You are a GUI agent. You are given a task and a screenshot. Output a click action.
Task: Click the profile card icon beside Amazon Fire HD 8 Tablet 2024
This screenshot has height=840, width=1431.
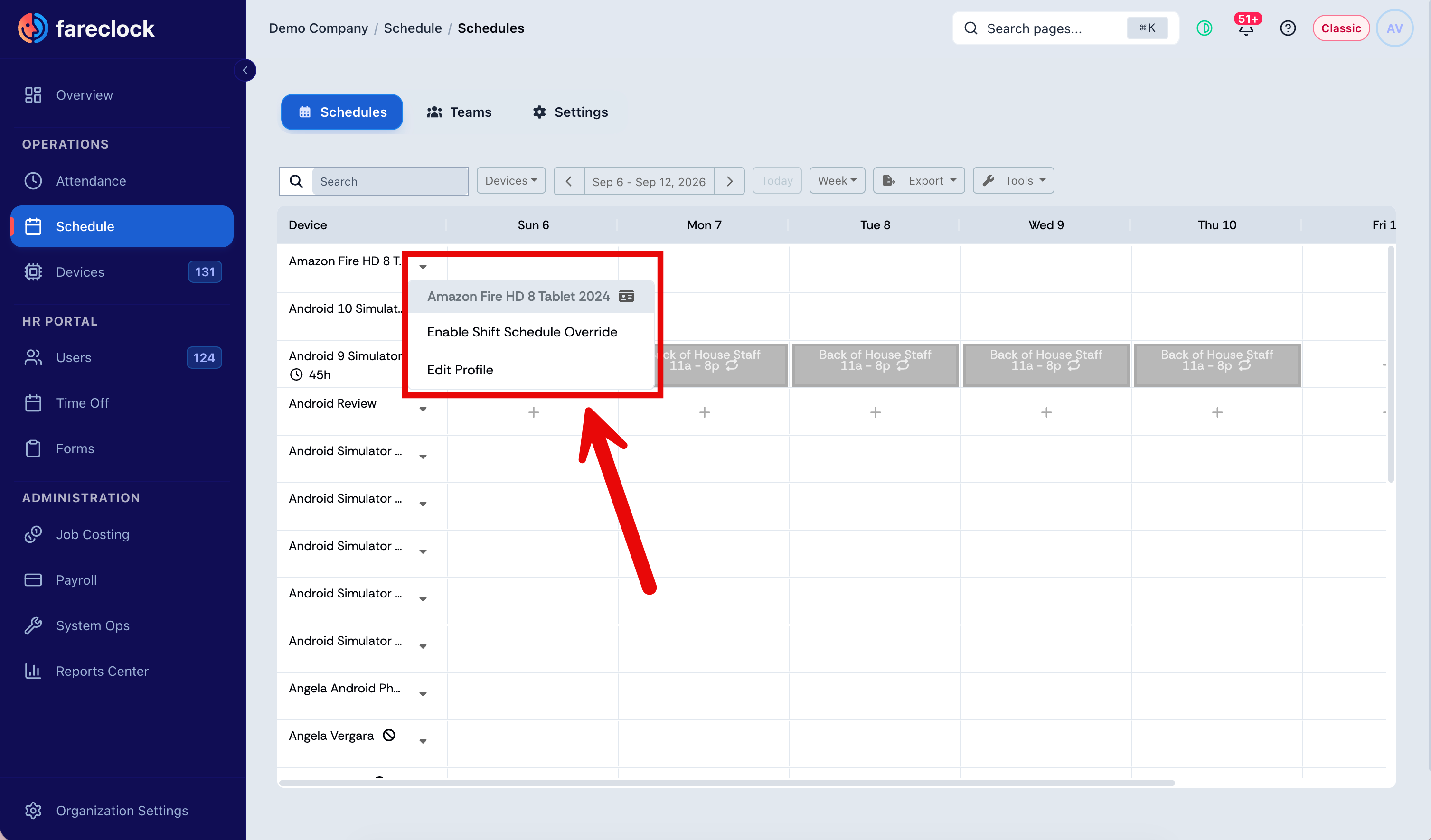point(626,296)
